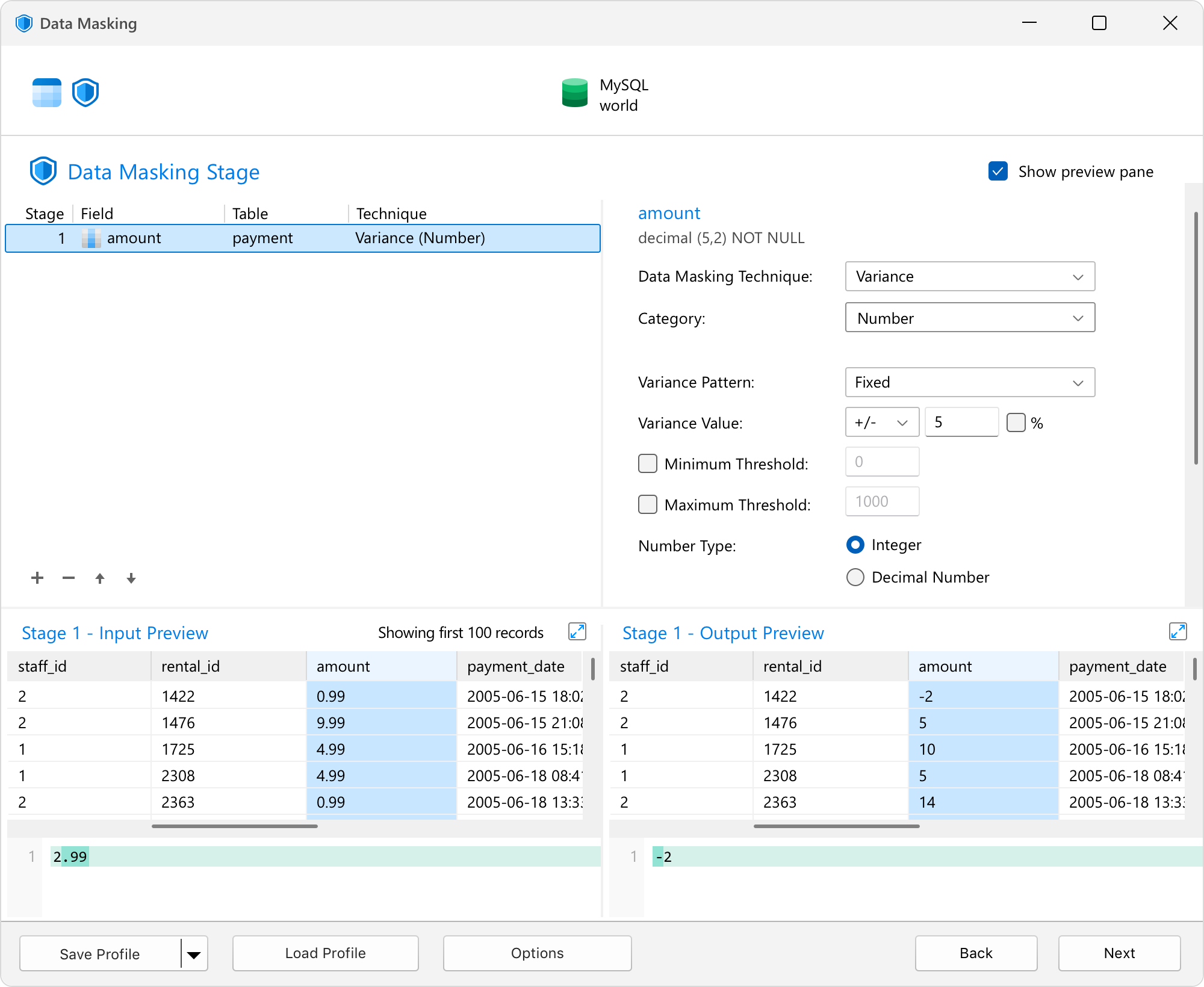
Task: Click the Maximum Threshold input field
Action: pos(882,501)
